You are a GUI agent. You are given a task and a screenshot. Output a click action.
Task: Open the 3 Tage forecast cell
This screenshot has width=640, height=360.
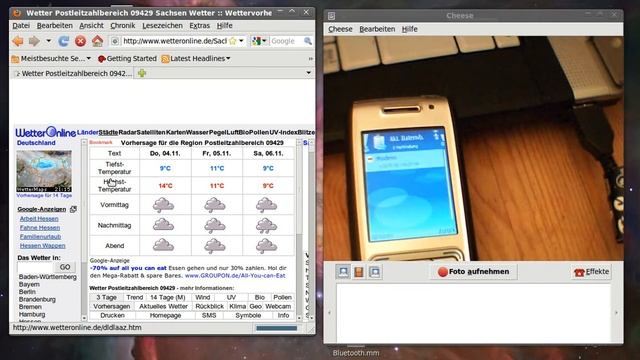click(106, 298)
